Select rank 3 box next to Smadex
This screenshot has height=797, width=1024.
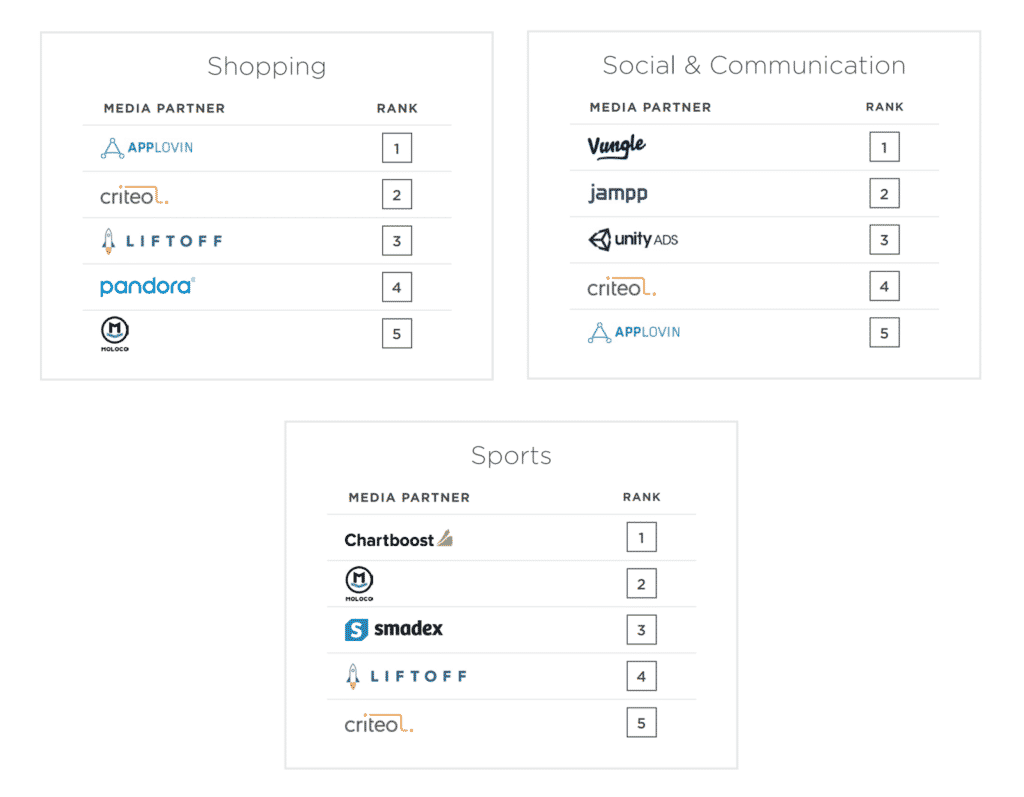click(641, 630)
